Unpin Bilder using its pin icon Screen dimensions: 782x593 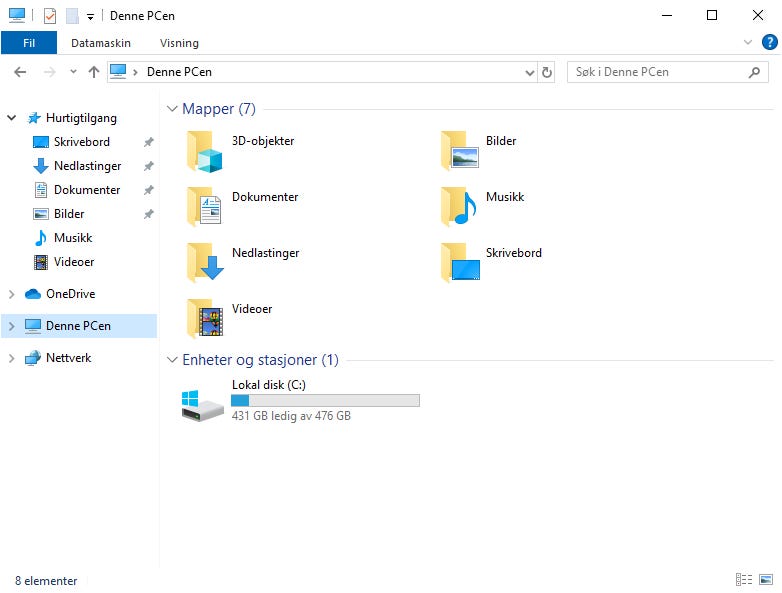coord(149,214)
